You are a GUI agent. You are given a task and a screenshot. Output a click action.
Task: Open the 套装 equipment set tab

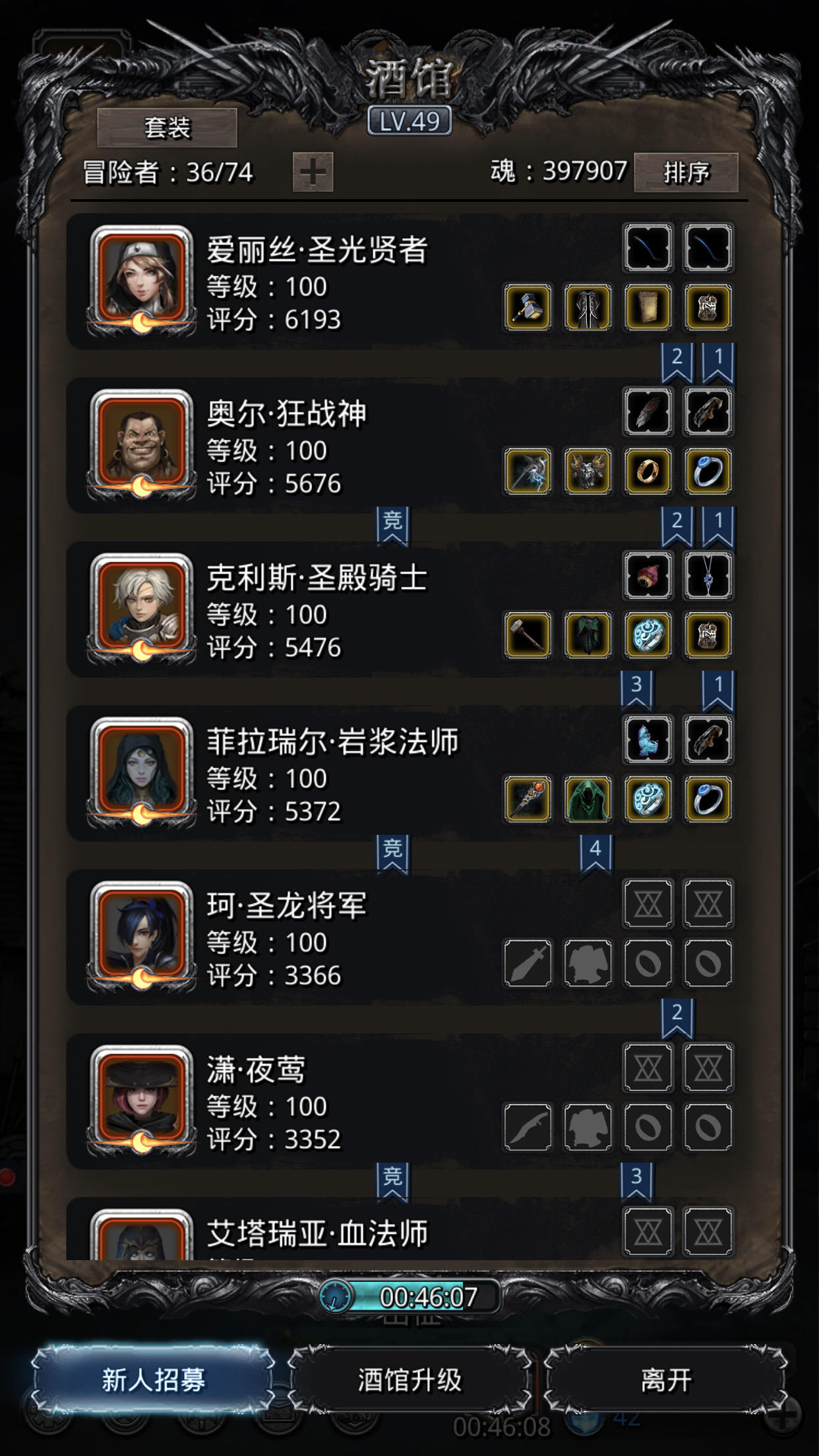tap(167, 127)
